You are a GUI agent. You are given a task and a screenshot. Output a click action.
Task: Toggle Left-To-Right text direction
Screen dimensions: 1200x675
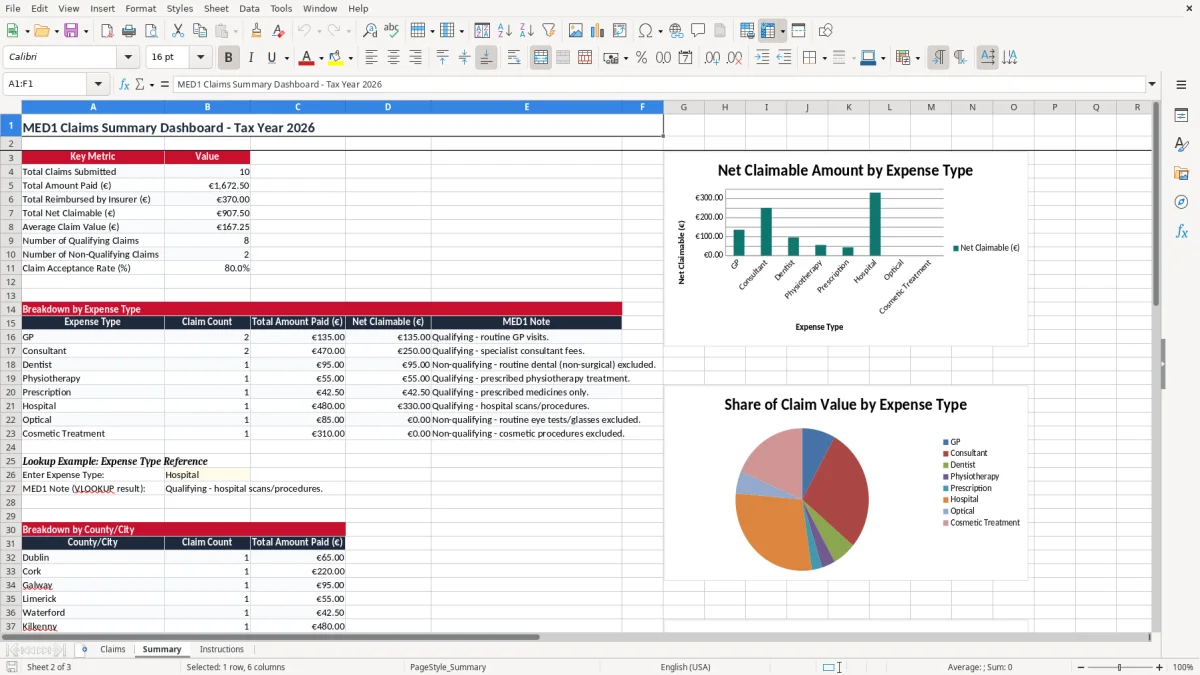click(x=938, y=58)
